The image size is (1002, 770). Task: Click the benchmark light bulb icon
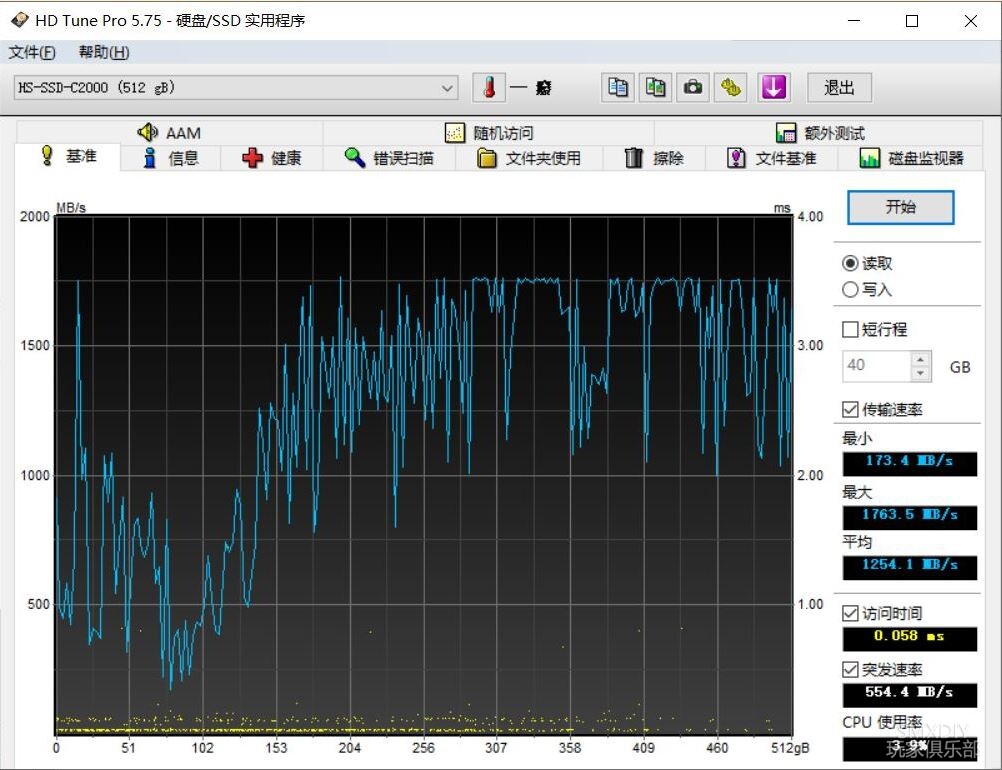coord(47,155)
